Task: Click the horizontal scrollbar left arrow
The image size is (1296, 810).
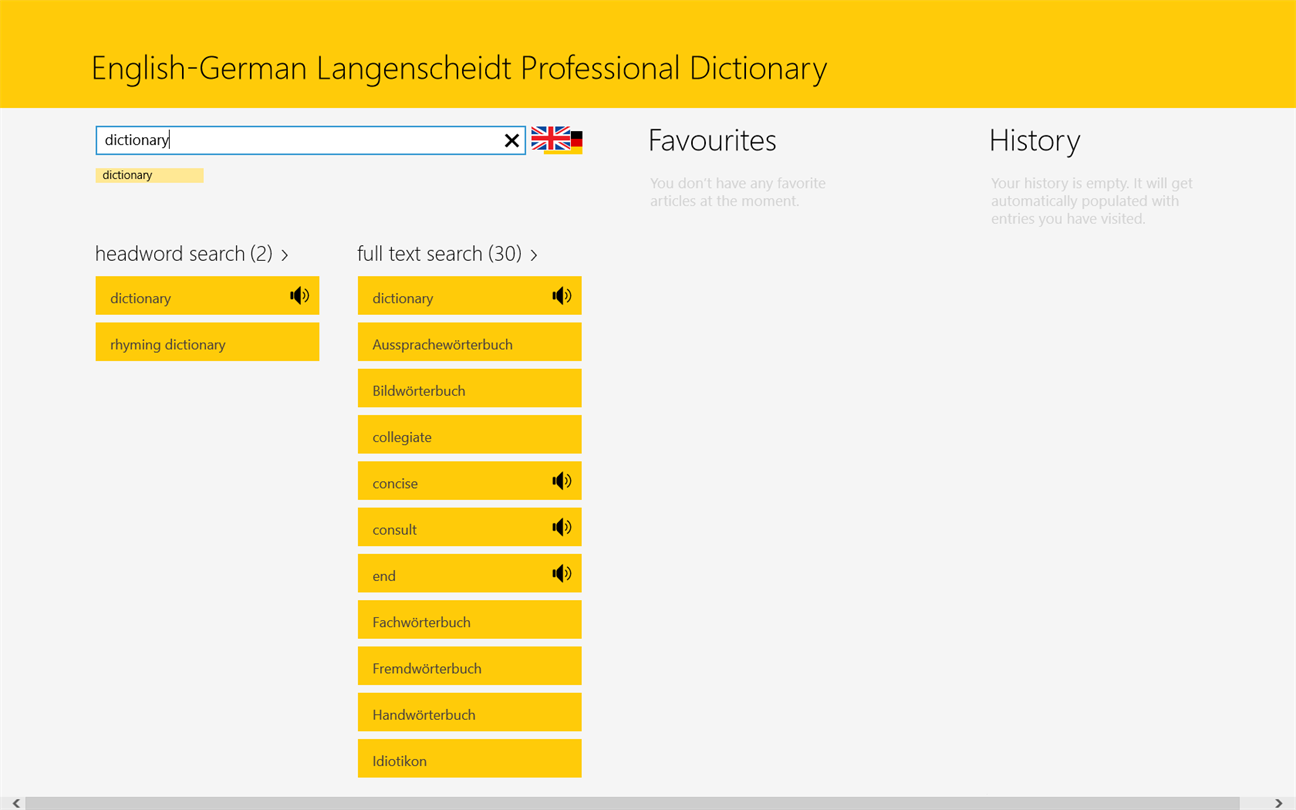Action: (x=15, y=803)
